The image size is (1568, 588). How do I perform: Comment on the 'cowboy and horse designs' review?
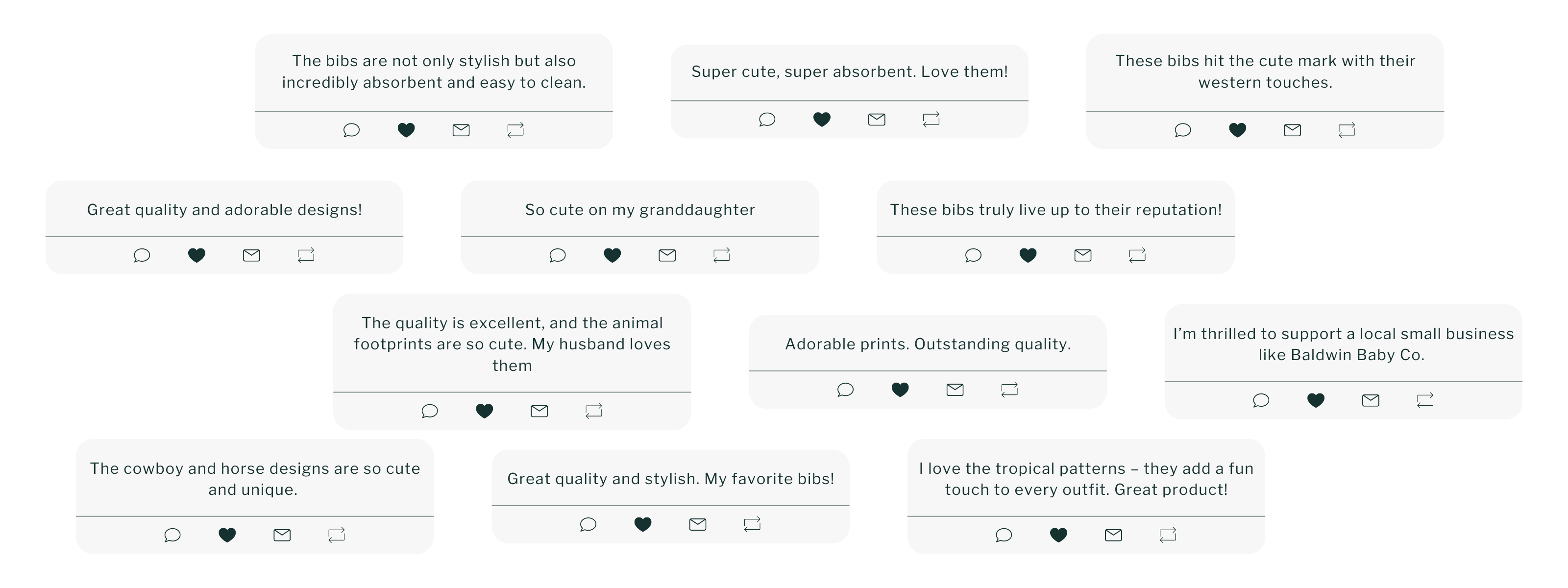[x=172, y=535]
